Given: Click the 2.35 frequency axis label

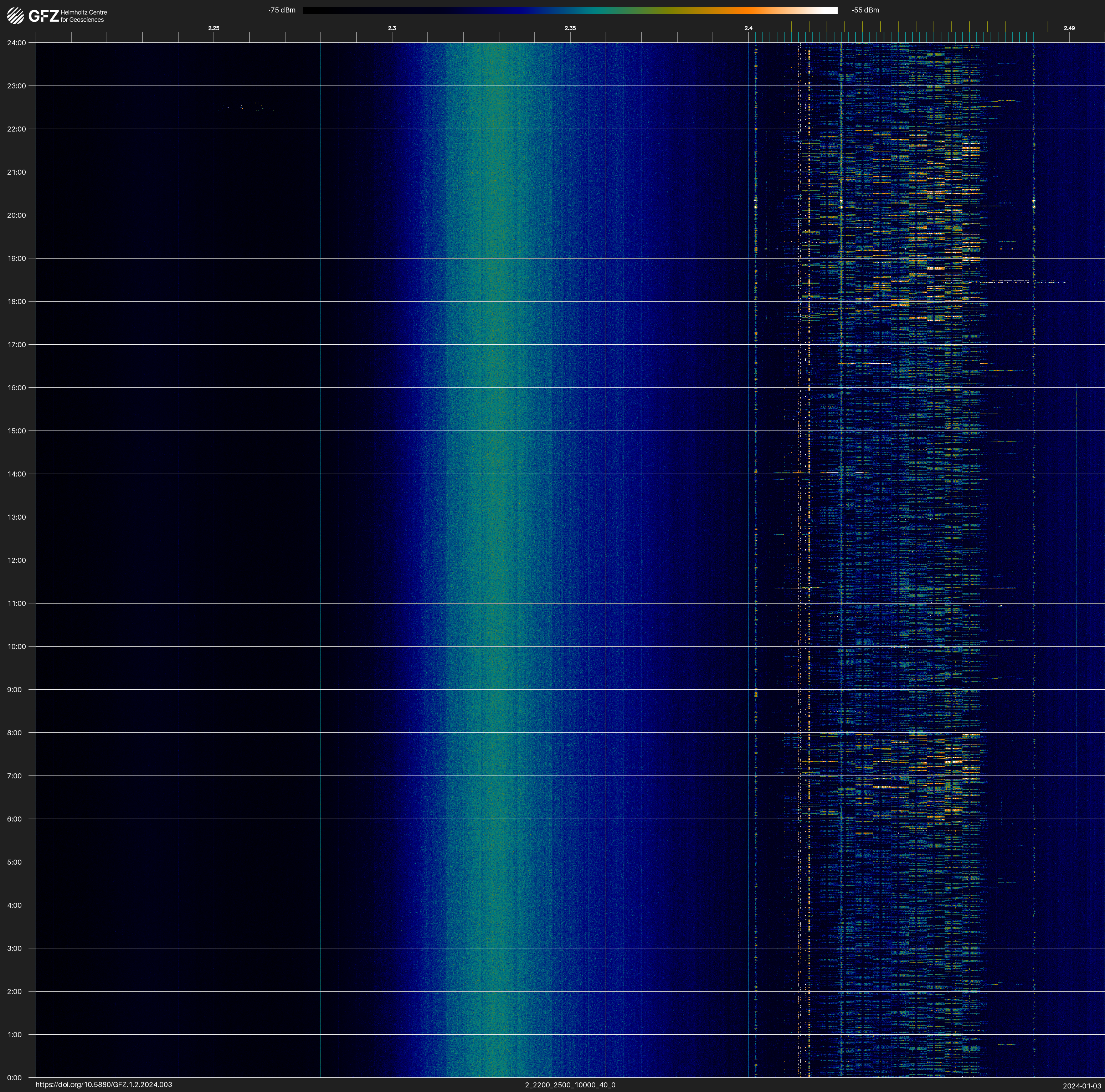Looking at the screenshot, I should pos(570,28).
